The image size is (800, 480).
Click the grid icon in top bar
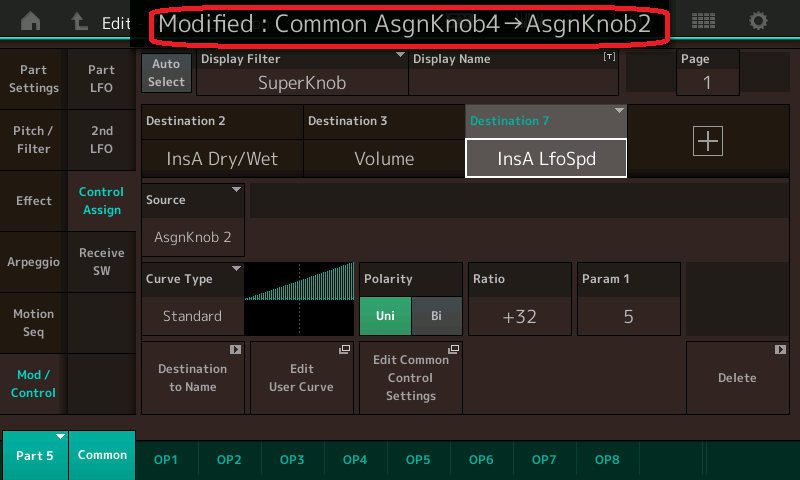pos(703,21)
